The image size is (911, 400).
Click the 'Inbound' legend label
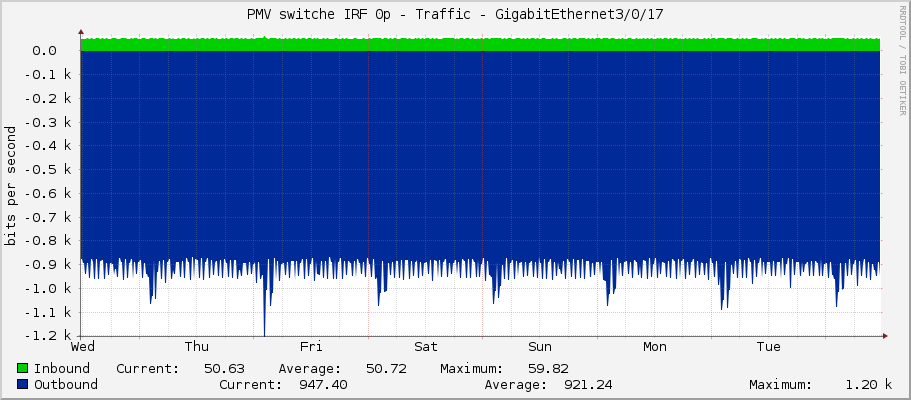pyautogui.click(x=62, y=368)
